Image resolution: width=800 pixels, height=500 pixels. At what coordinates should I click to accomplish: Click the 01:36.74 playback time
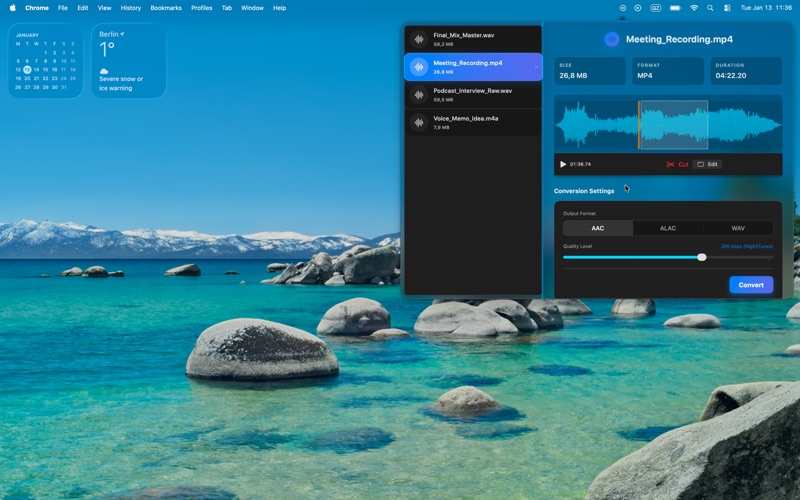(x=581, y=164)
